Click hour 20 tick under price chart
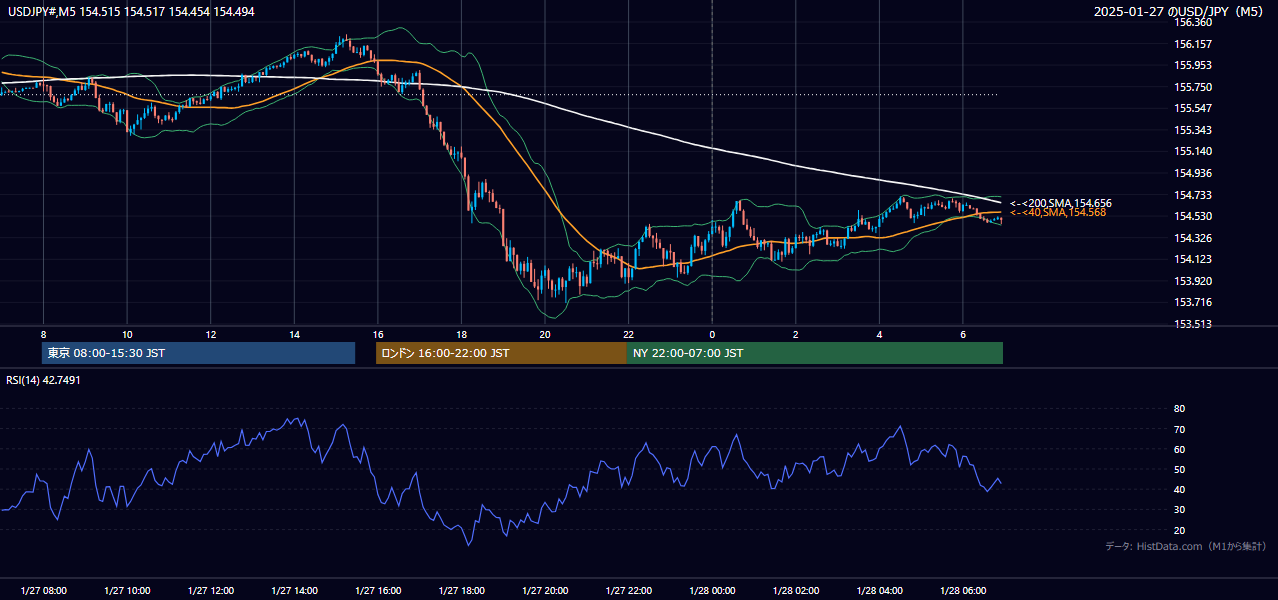 545,334
